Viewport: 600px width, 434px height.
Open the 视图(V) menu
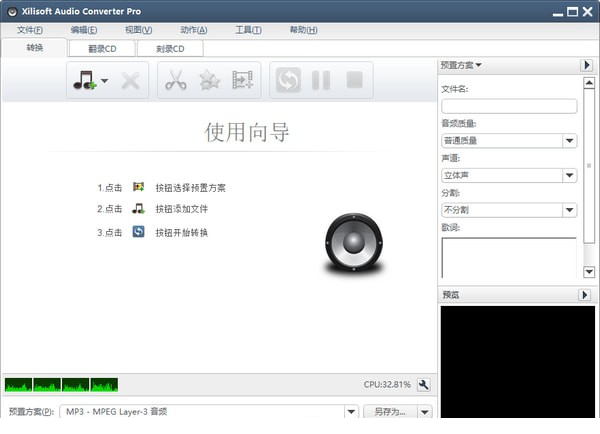[139, 30]
